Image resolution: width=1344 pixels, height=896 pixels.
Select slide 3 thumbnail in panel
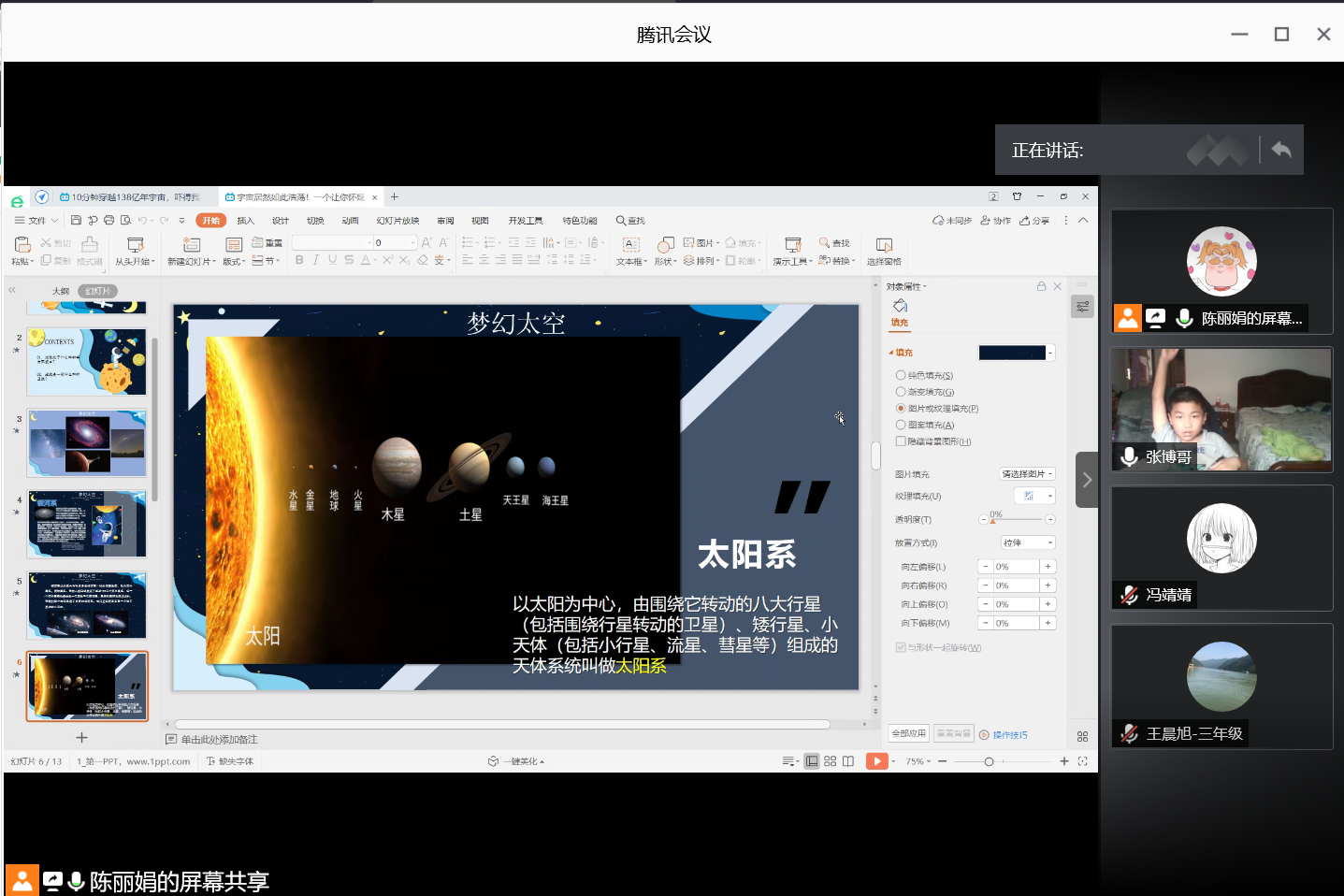(87, 443)
